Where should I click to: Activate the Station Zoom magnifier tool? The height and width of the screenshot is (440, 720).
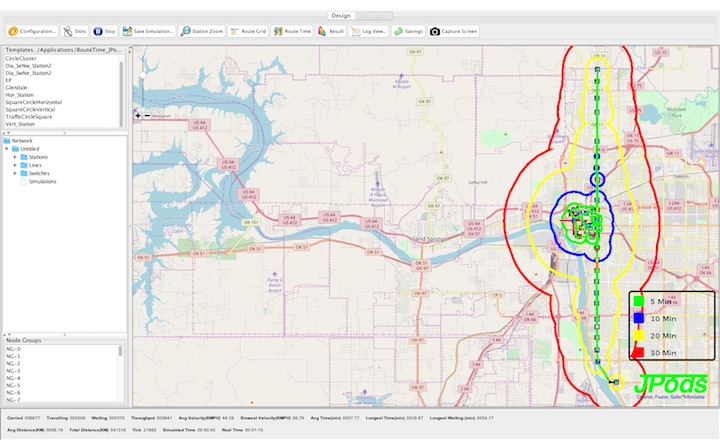202,31
